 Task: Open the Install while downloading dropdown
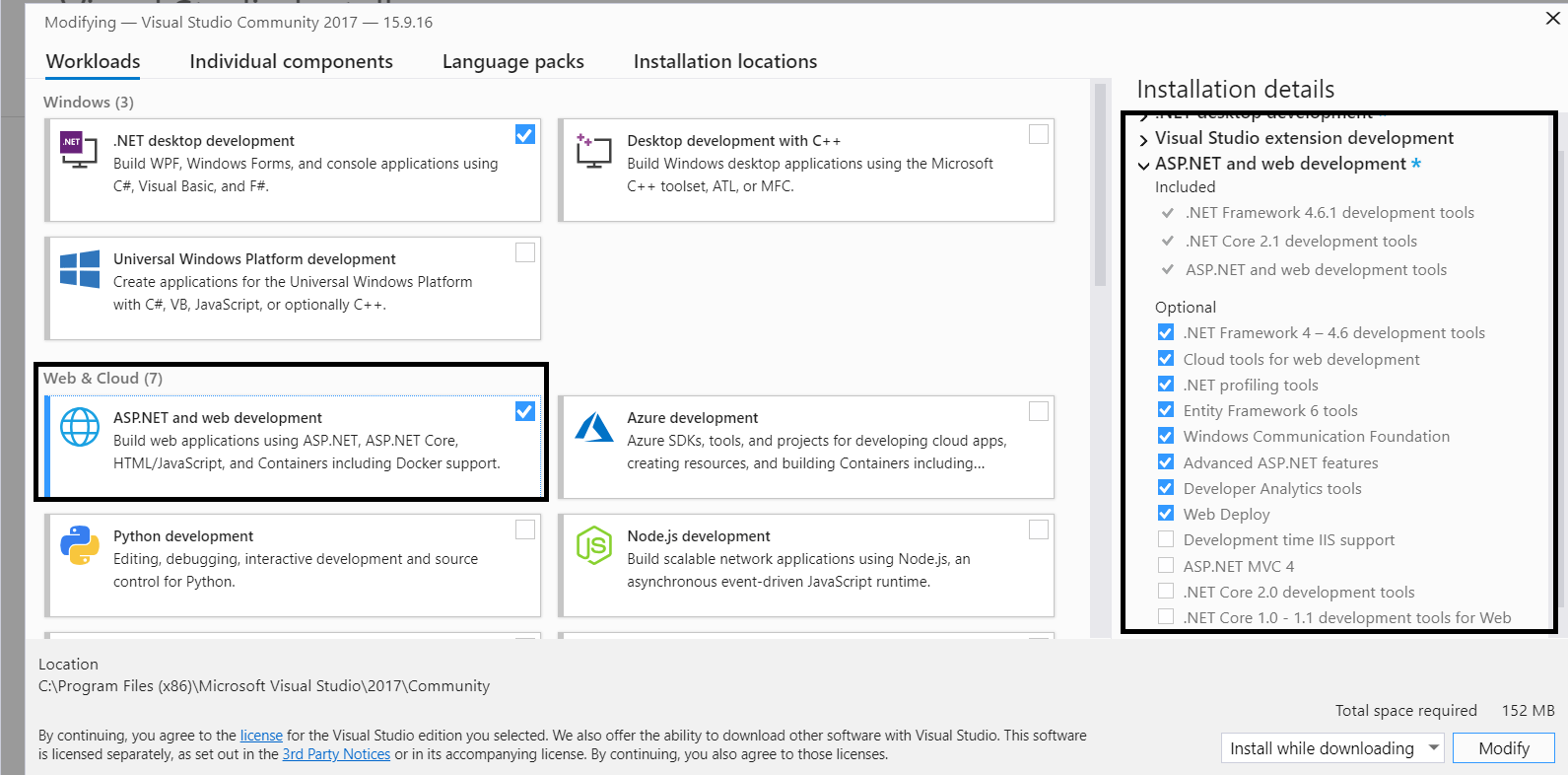pos(1332,748)
